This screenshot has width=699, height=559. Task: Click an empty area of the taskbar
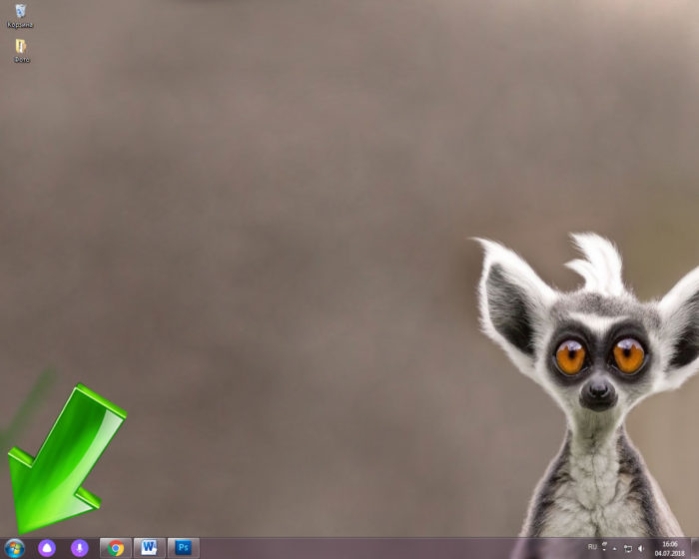click(x=379, y=548)
